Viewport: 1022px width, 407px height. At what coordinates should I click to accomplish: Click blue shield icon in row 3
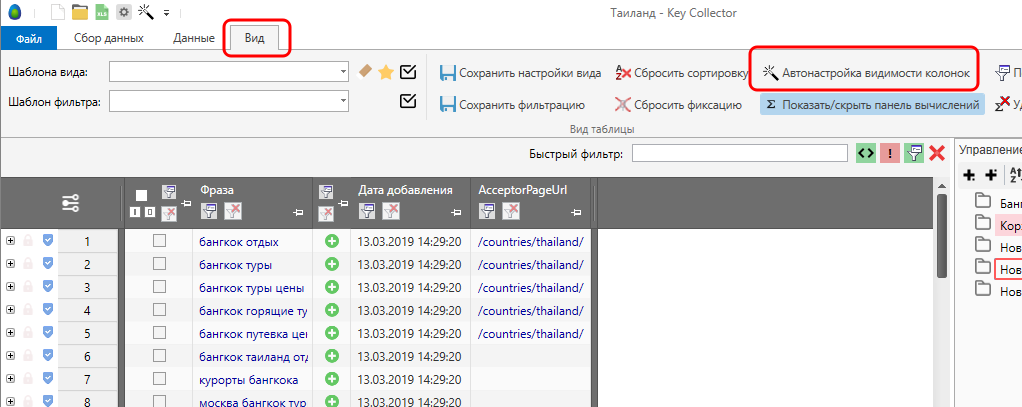48,286
